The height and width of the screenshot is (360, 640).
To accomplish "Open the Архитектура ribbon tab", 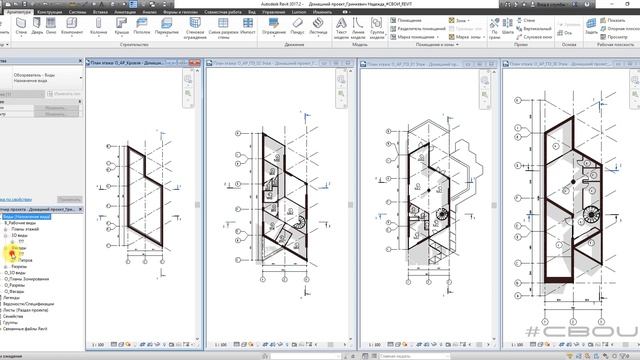I will pyautogui.click(x=18, y=12).
